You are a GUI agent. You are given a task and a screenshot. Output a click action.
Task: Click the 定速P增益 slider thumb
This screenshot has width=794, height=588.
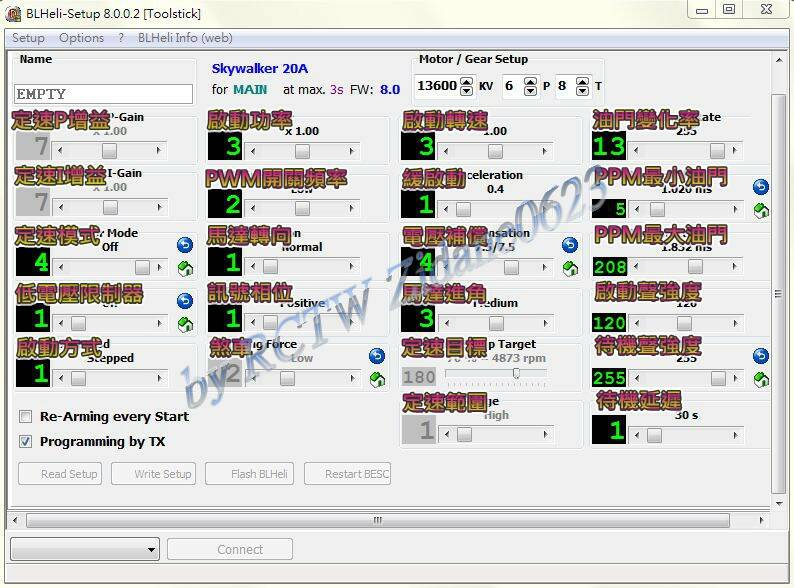point(109,150)
